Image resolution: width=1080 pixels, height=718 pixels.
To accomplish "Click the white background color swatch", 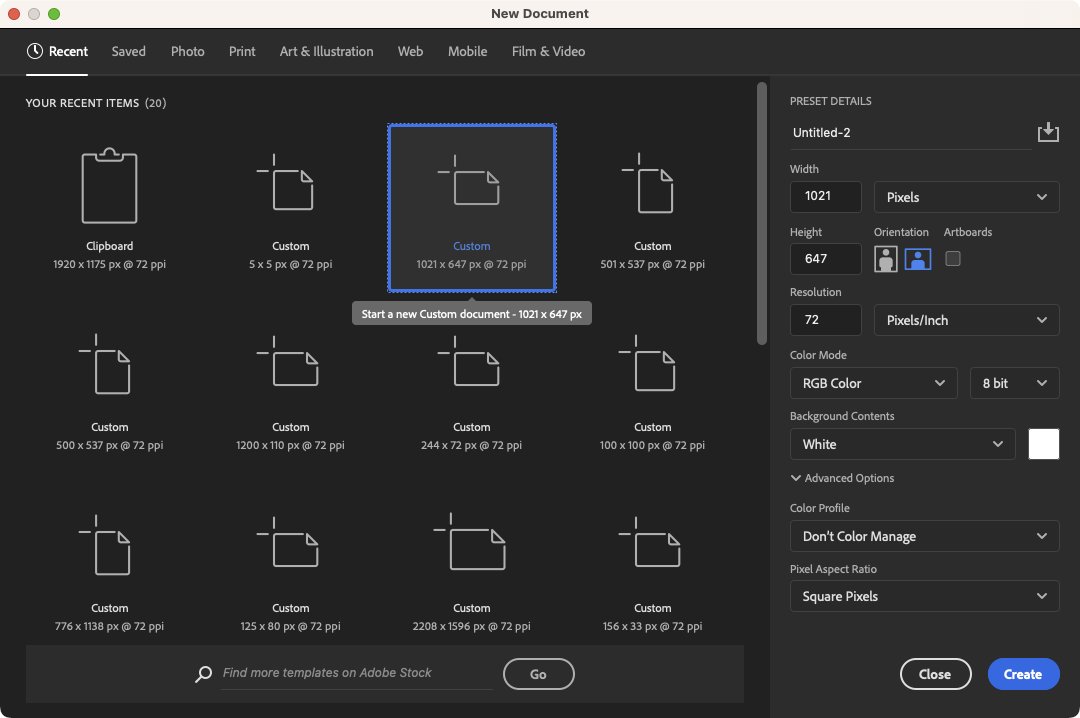I will point(1043,444).
